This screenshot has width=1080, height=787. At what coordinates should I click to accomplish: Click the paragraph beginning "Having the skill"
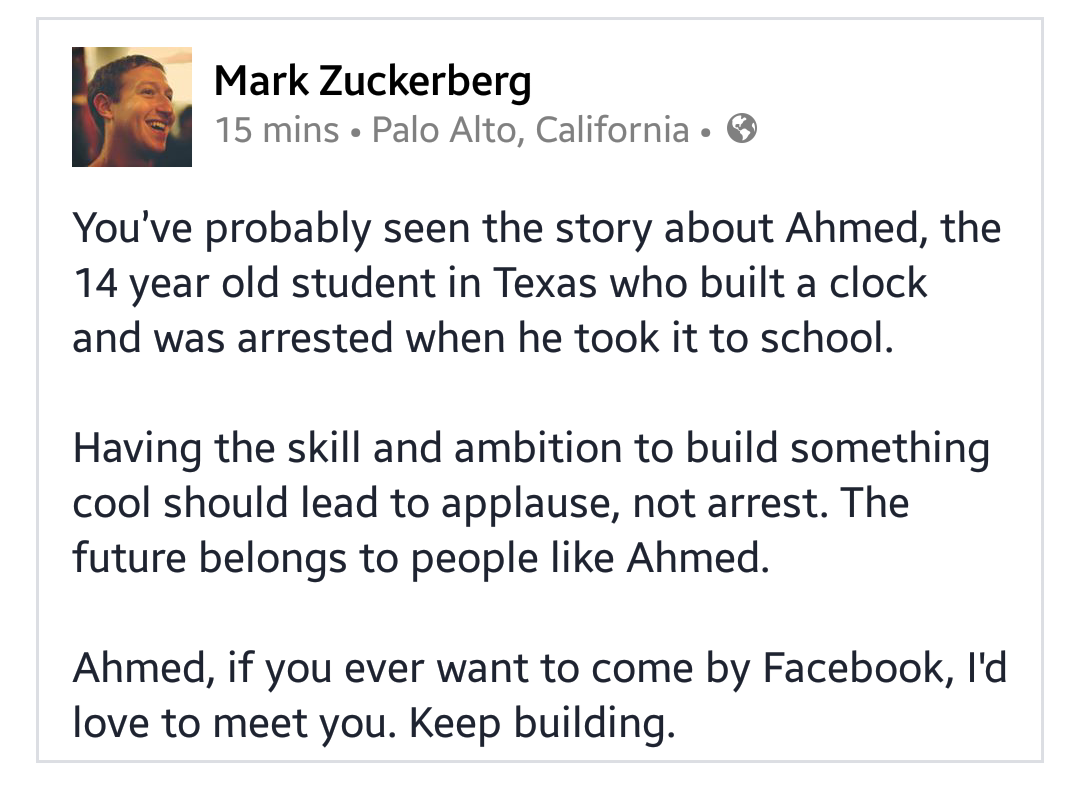(x=531, y=503)
